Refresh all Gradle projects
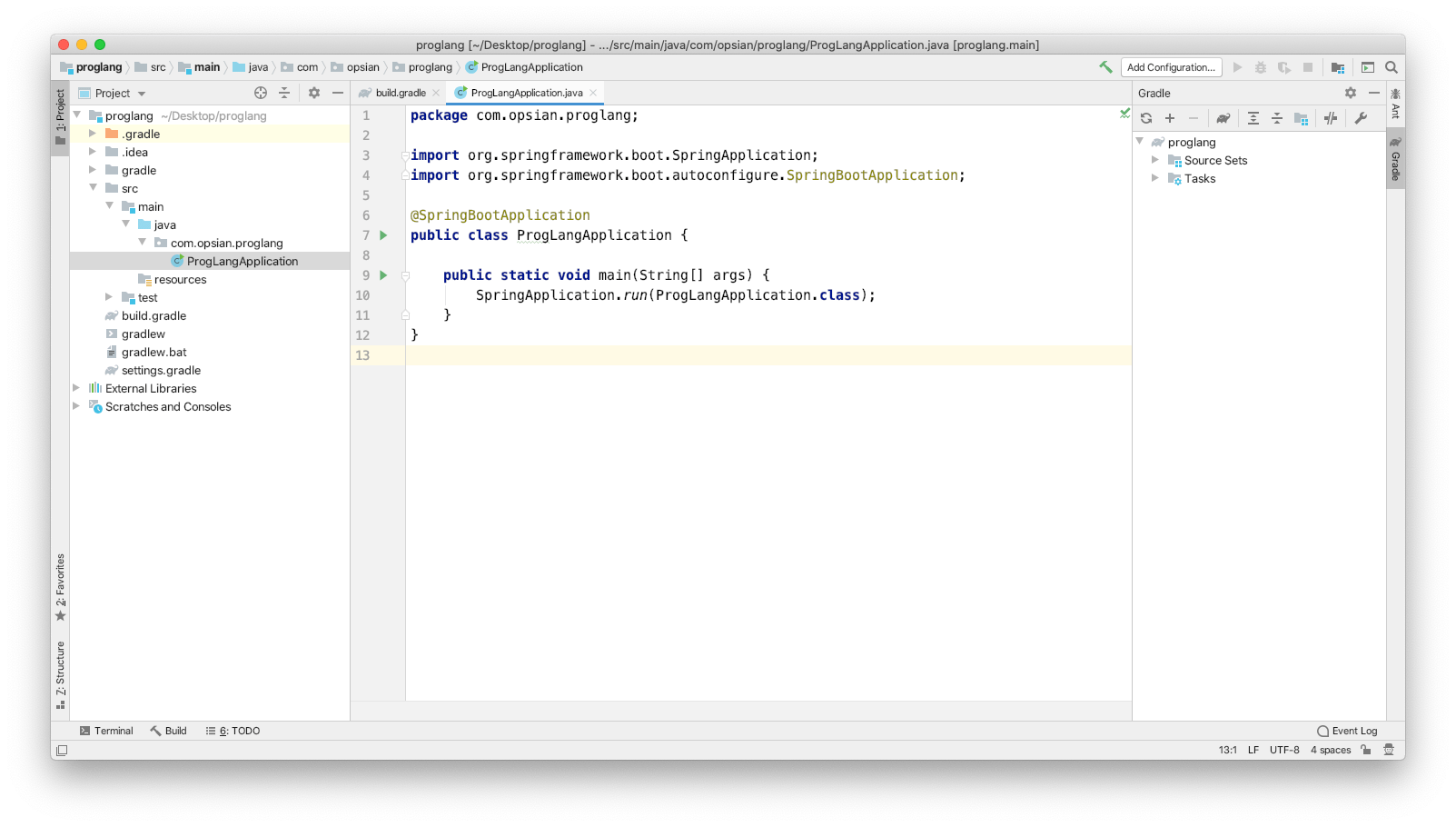The image size is (1456, 827). click(x=1145, y=118)
